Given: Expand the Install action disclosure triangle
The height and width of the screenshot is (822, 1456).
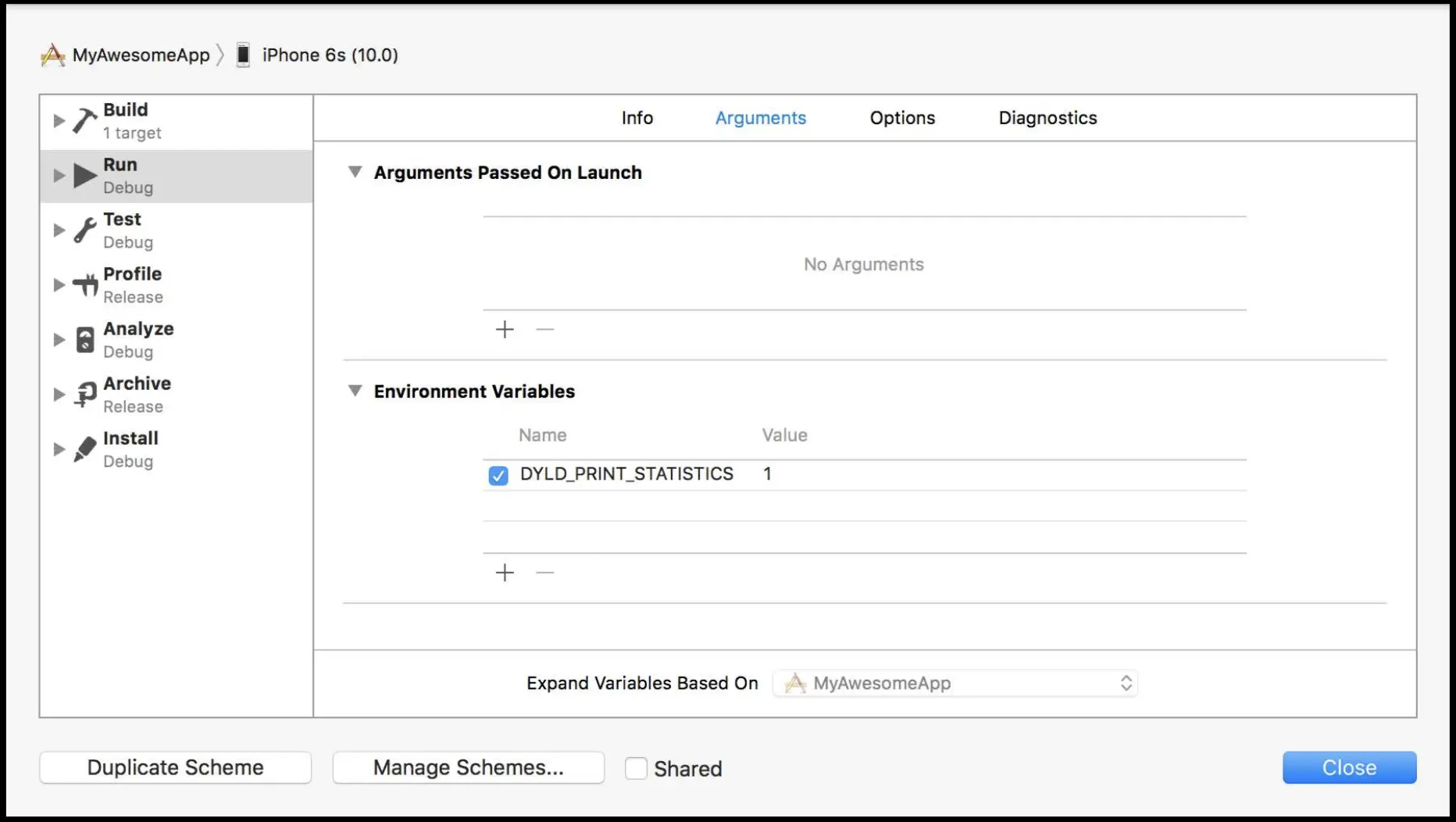Looking at the screenshot, I should point(59,449).
